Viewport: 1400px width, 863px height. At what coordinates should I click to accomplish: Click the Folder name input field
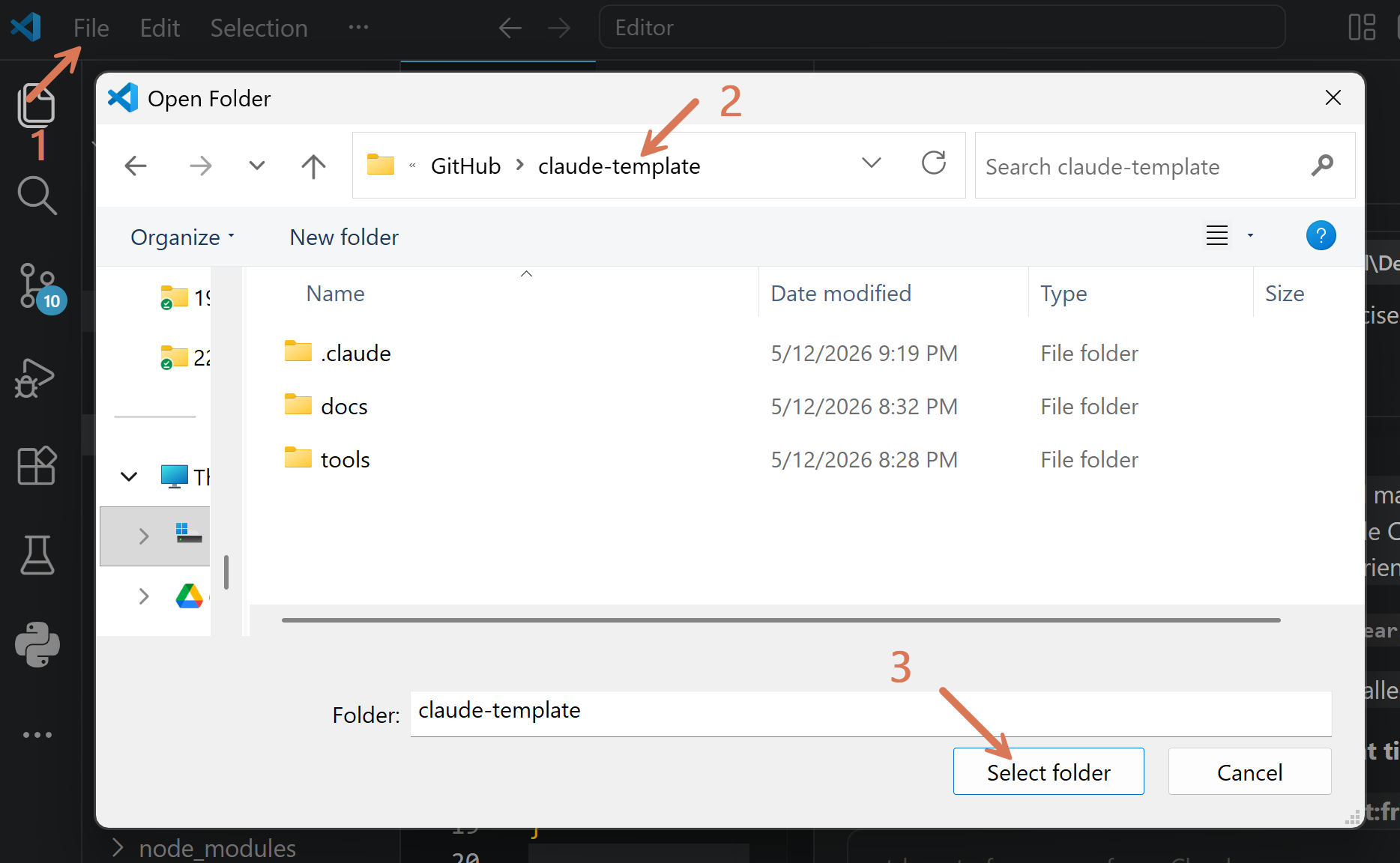coord(871,713)
